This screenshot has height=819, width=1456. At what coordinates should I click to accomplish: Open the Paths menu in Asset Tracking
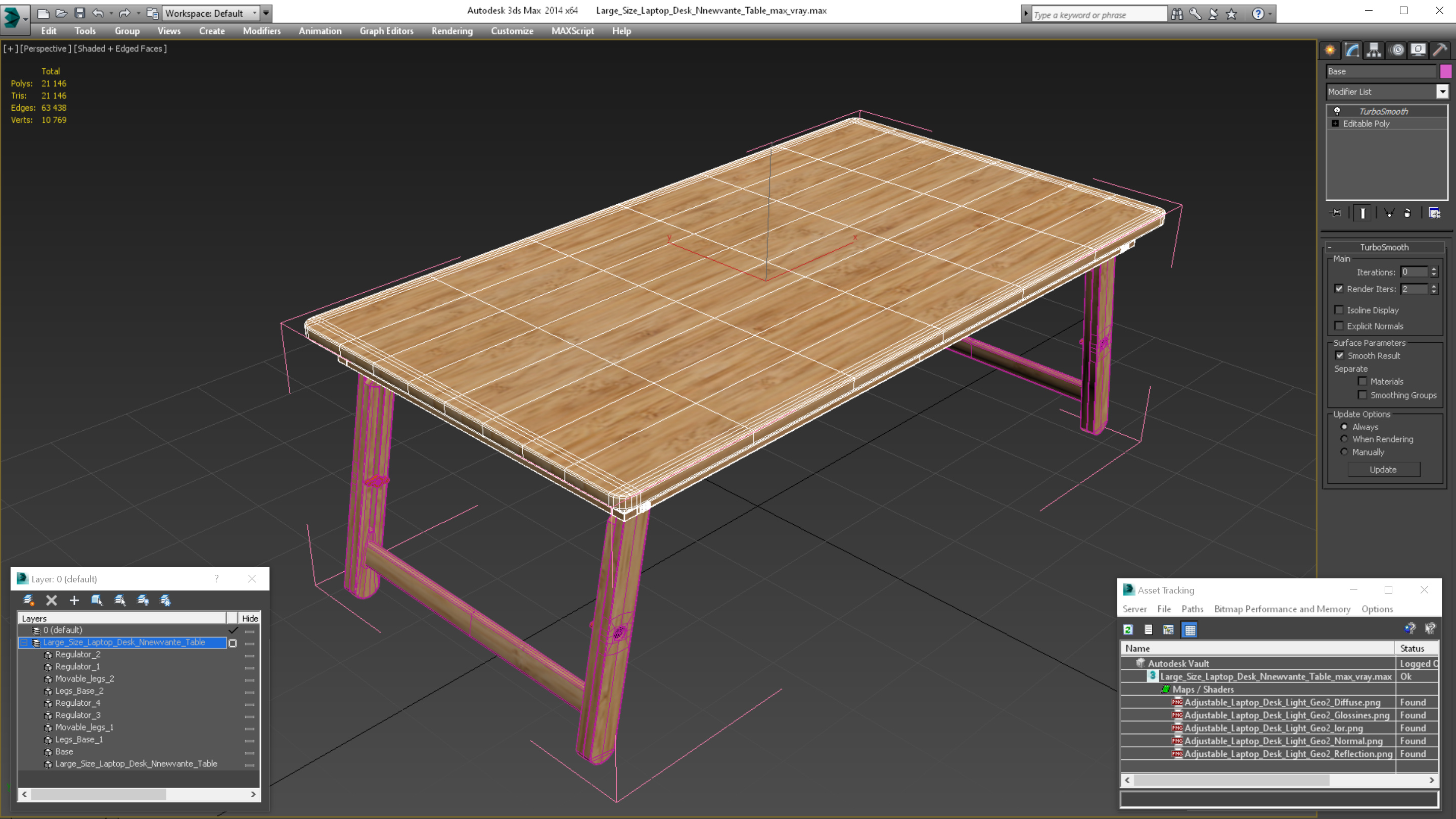pyautogui.click(x=1192, y=609)
